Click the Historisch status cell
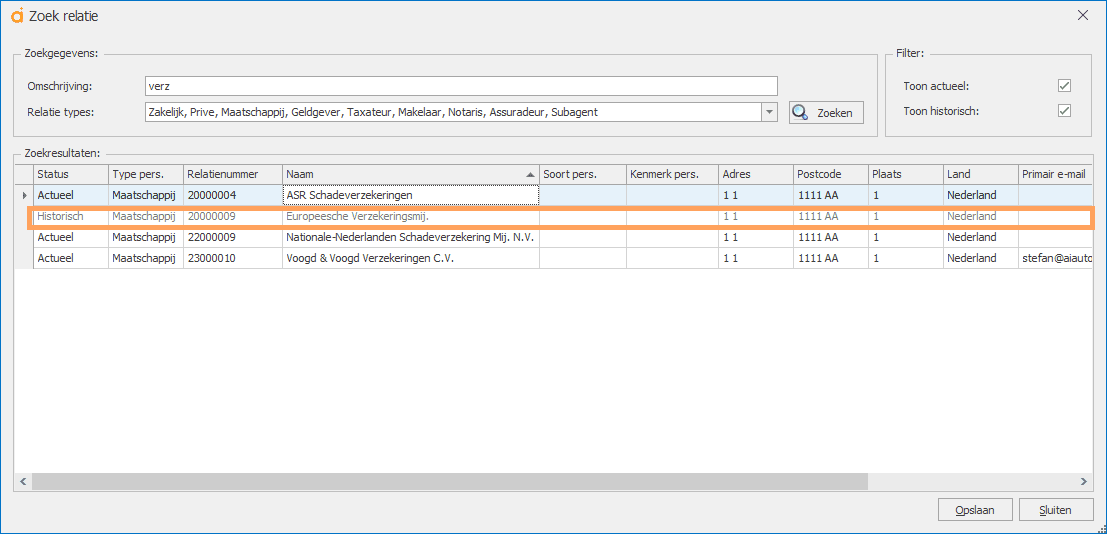Viewport: 1107px width, 534px height. click(71, 216)
